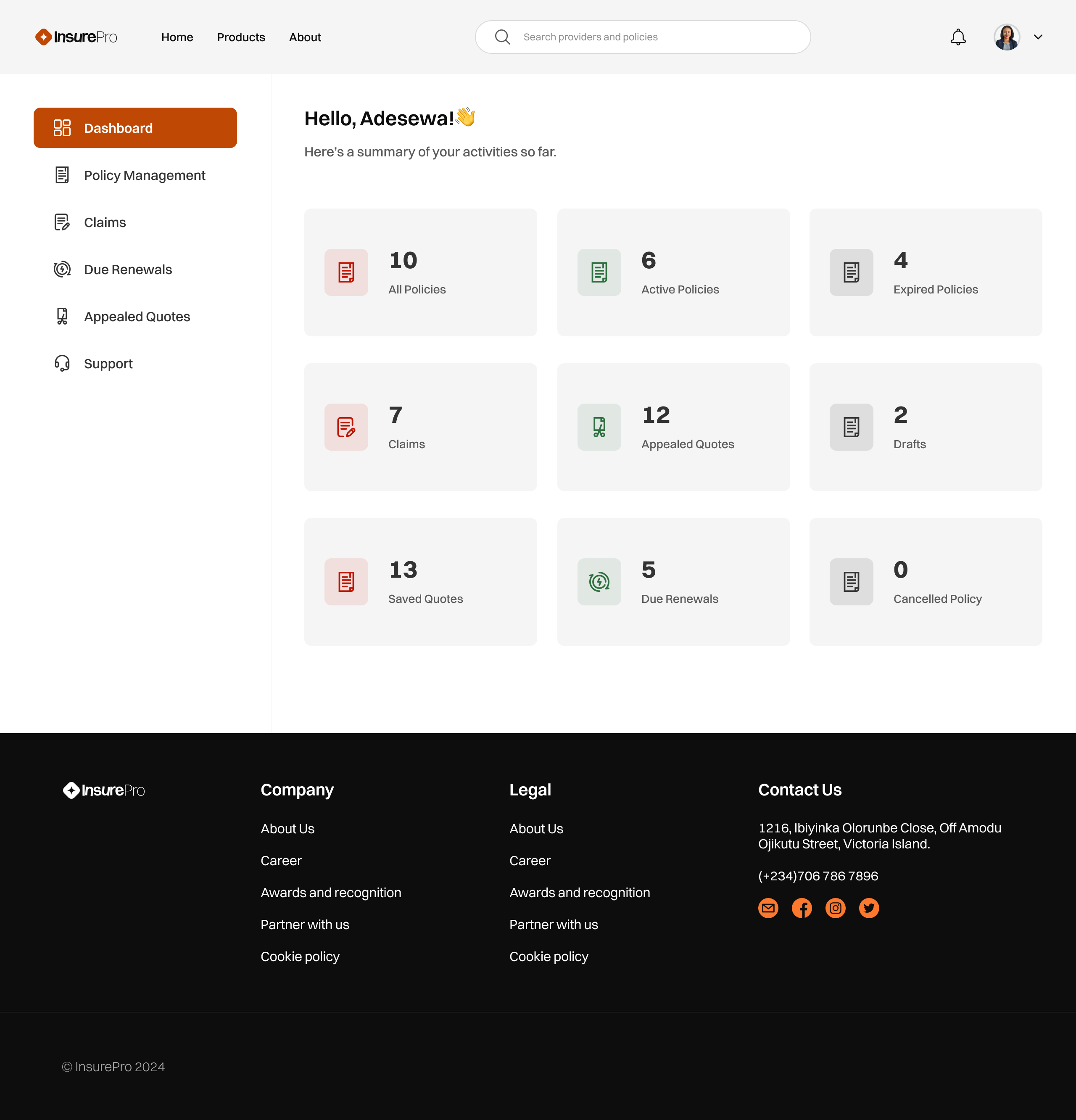The width and height of the screenshot is (1076, 1120).
Task: Open the notifications bell icon
Action: tap(958, 37)
